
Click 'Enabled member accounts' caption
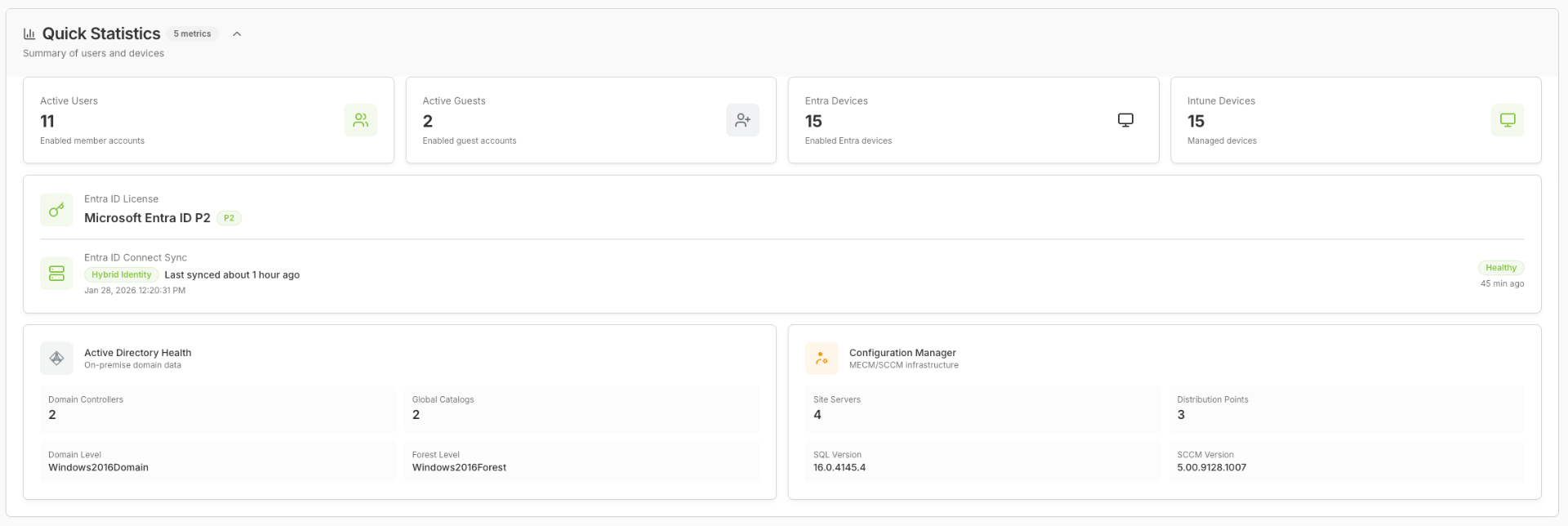[x=92, y=140]
